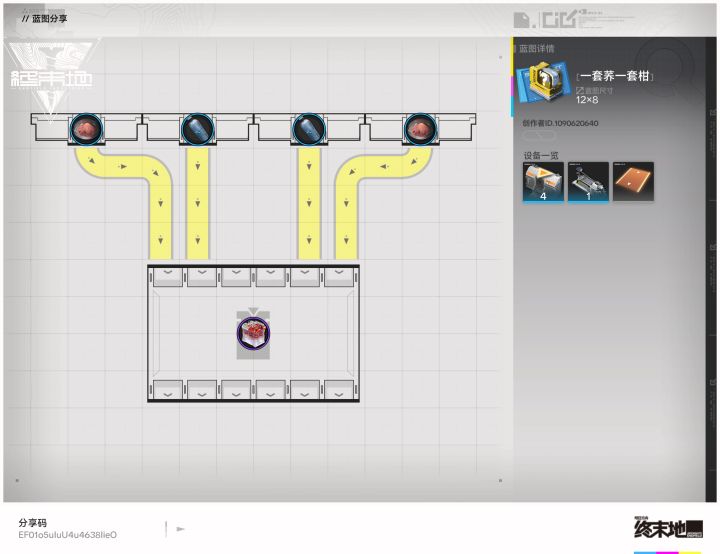The height and width of the screenshot is (554, 720).
Task: Select the bottle icon on the third machine from left
Action: pos(309,129)
